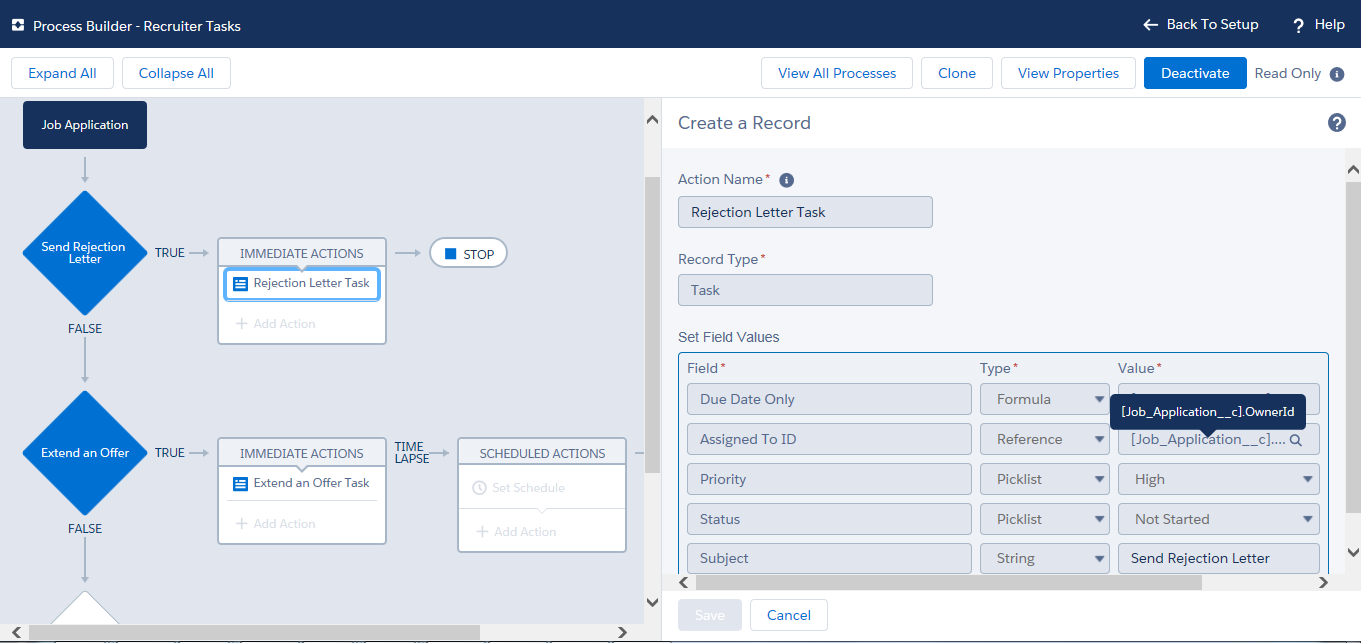Click the Rejection Letter Task action icon

coord(240,284)
